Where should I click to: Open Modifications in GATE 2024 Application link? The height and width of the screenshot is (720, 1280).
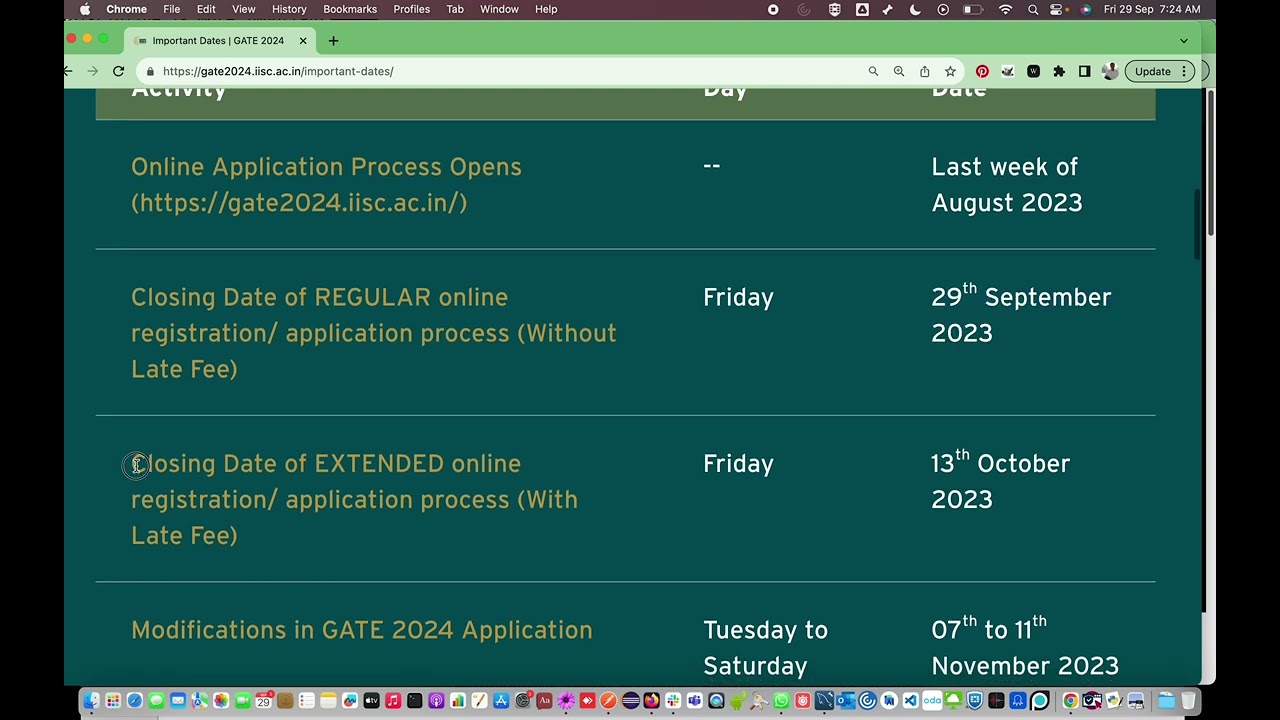coord(362,630)
